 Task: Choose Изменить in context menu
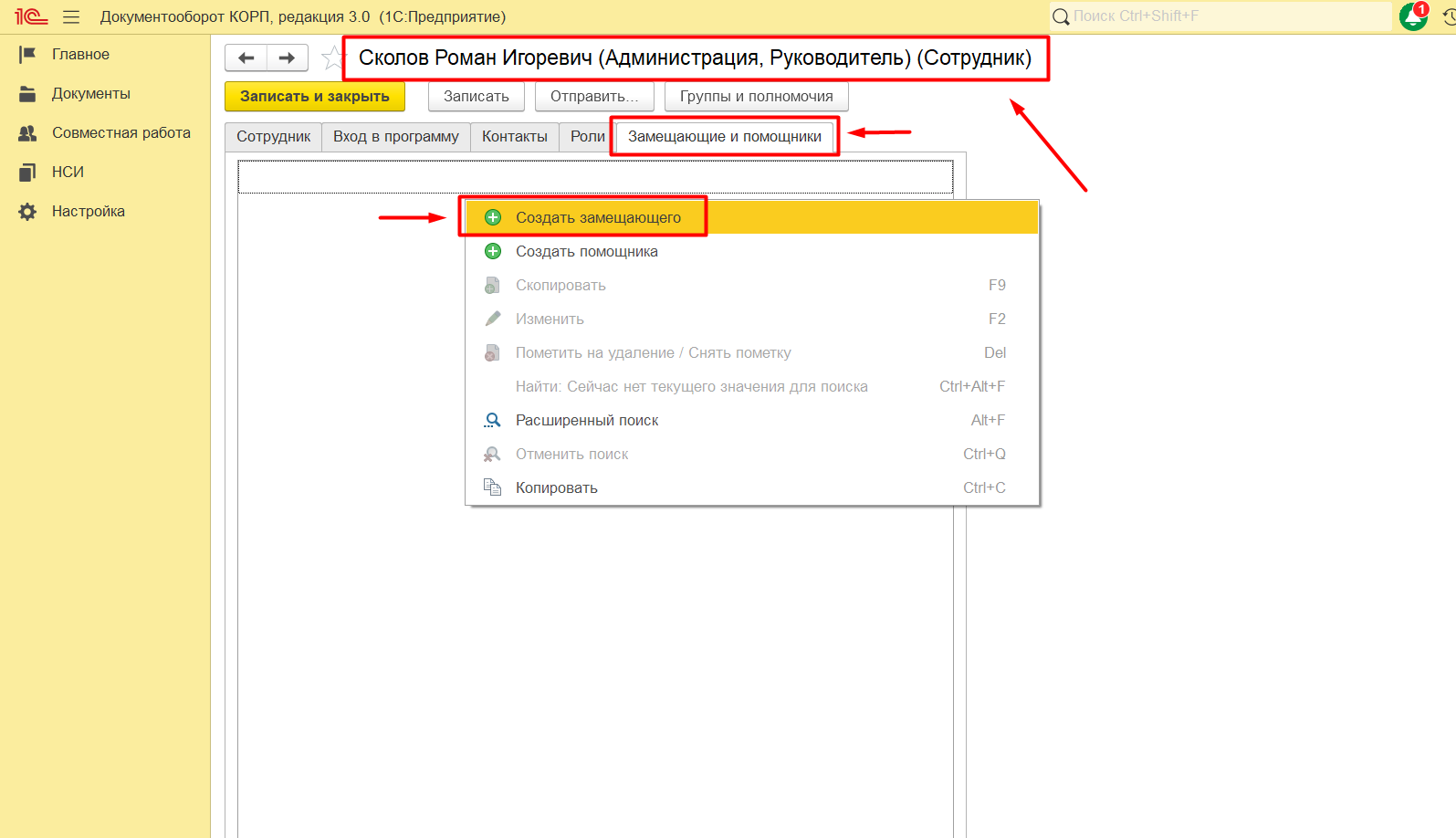point(752,319)
